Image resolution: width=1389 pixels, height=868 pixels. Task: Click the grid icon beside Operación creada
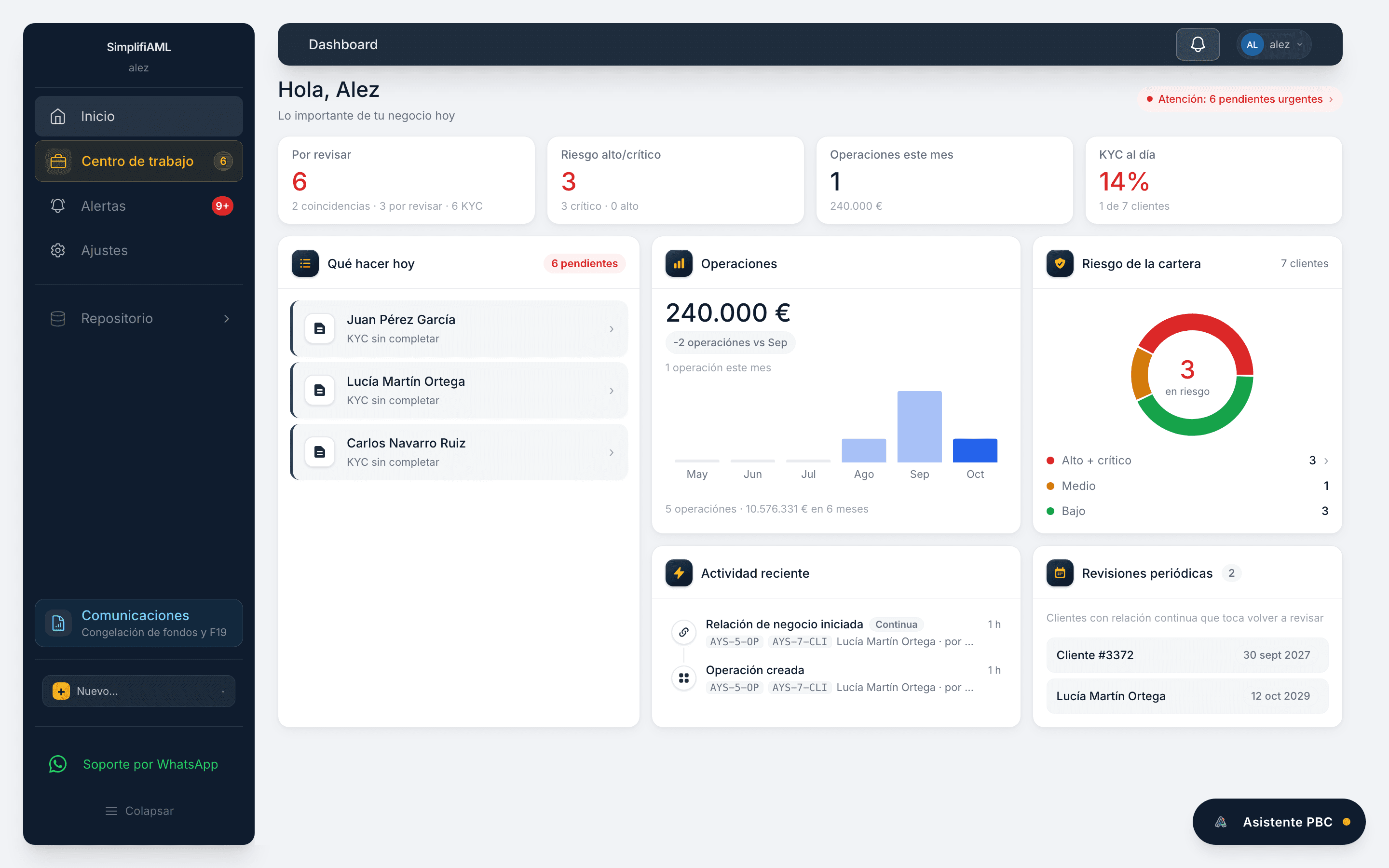pos(683,678)
